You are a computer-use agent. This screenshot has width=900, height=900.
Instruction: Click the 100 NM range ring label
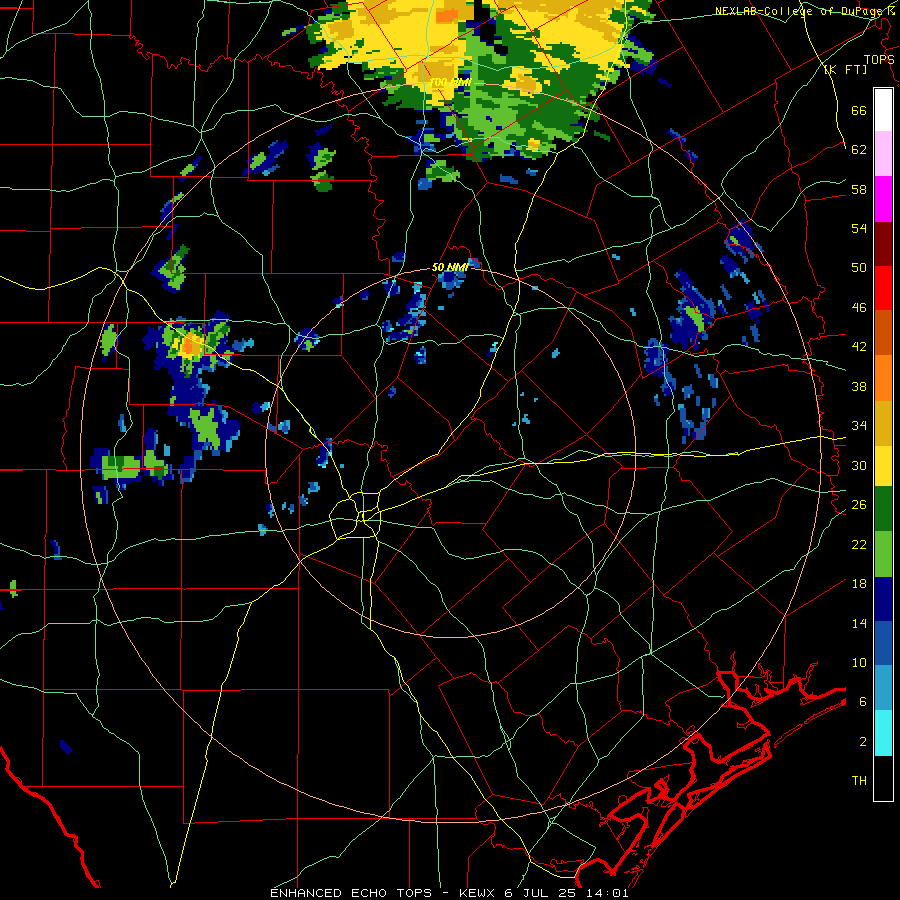(x=450, y=83)
